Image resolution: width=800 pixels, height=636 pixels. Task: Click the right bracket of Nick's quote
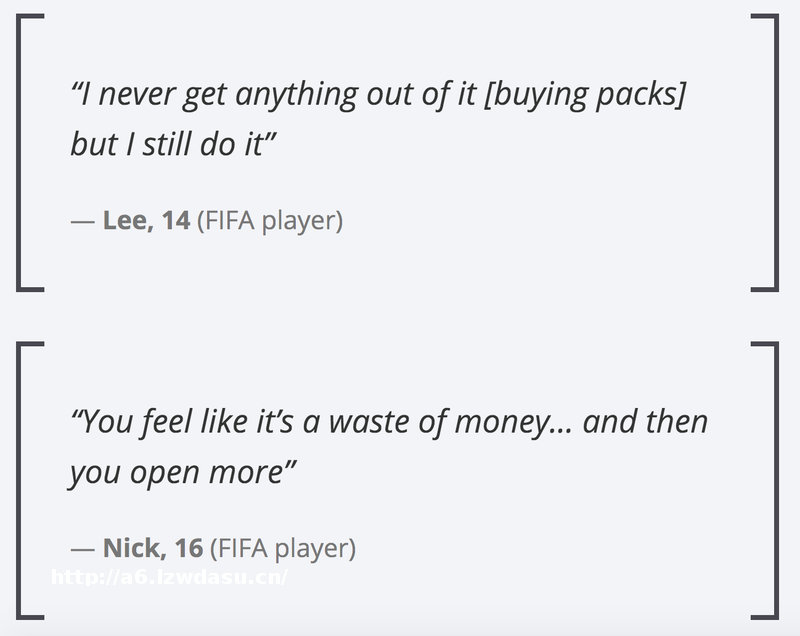772,480
